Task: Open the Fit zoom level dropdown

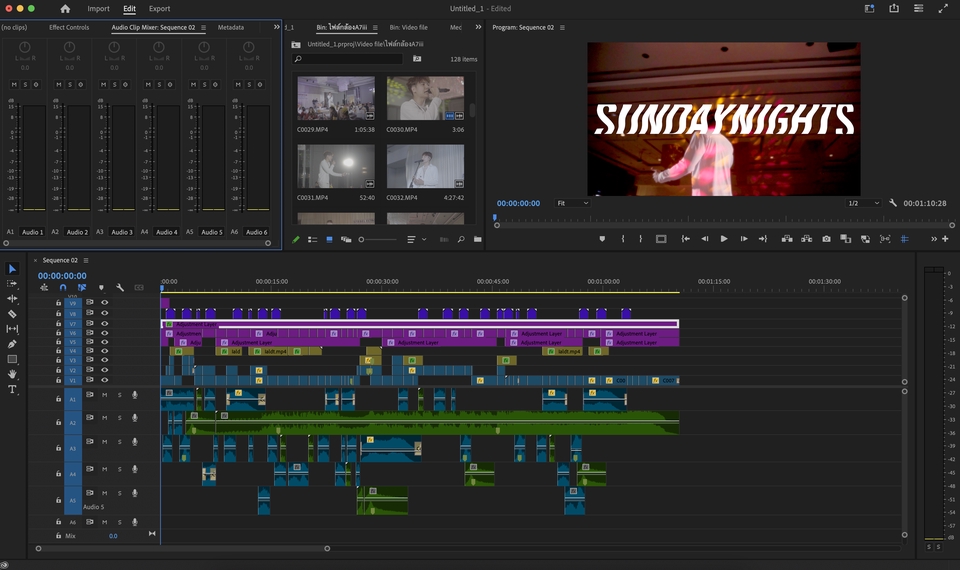Action: point(572,203)
